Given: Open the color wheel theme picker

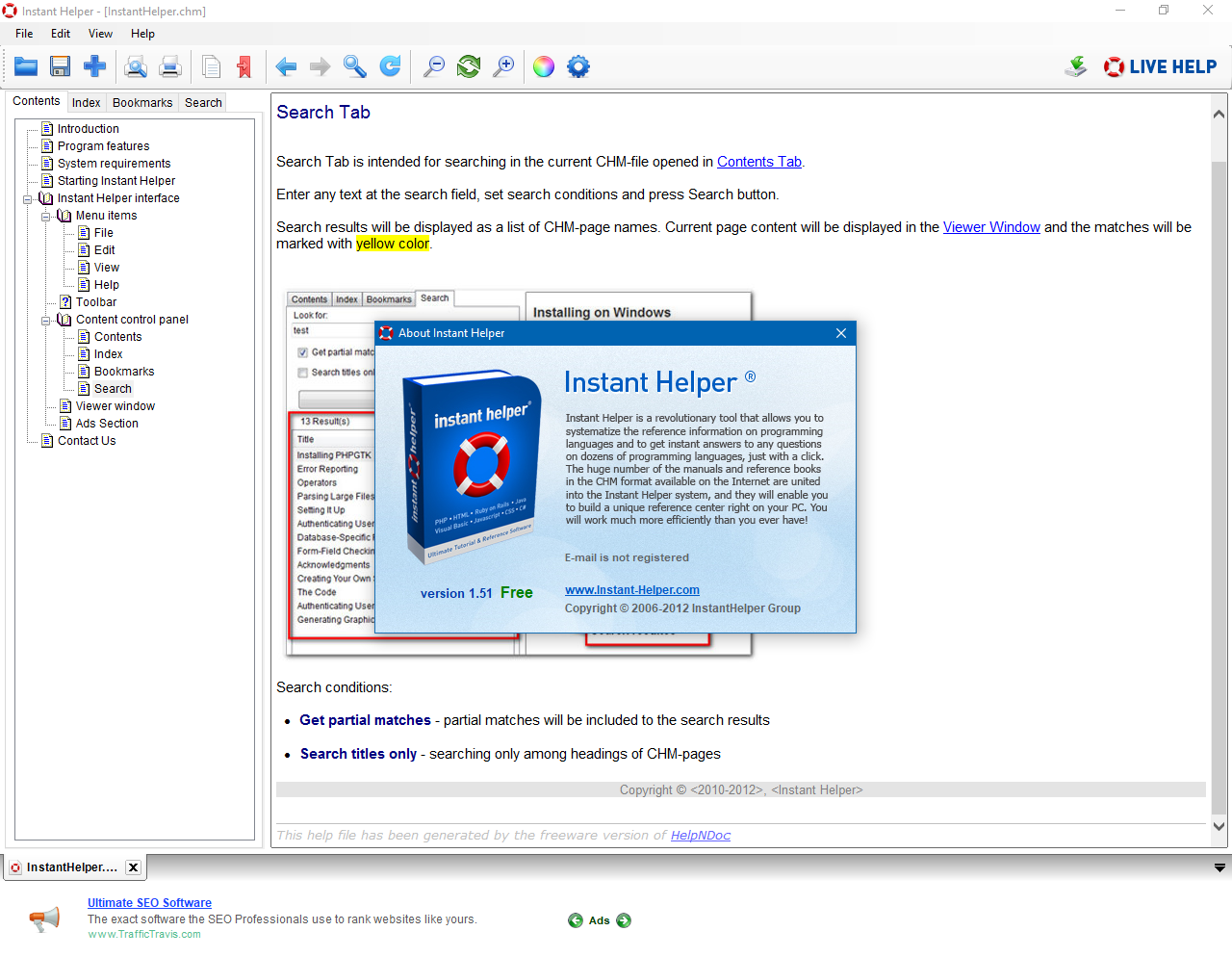Looking at the screenshot, I should coord(544,66).
